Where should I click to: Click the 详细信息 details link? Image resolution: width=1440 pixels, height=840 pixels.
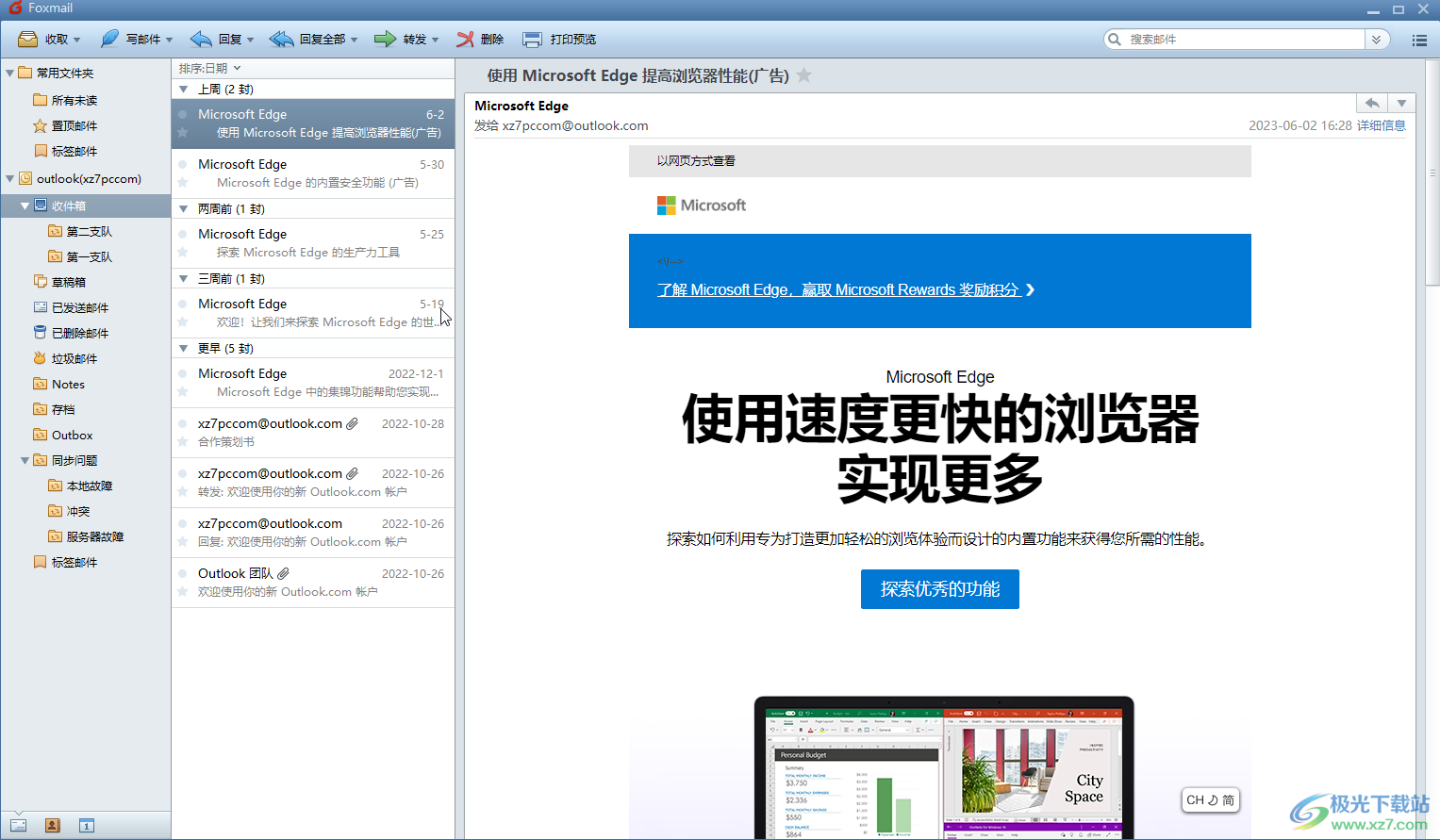click(x=1381, y=125)
